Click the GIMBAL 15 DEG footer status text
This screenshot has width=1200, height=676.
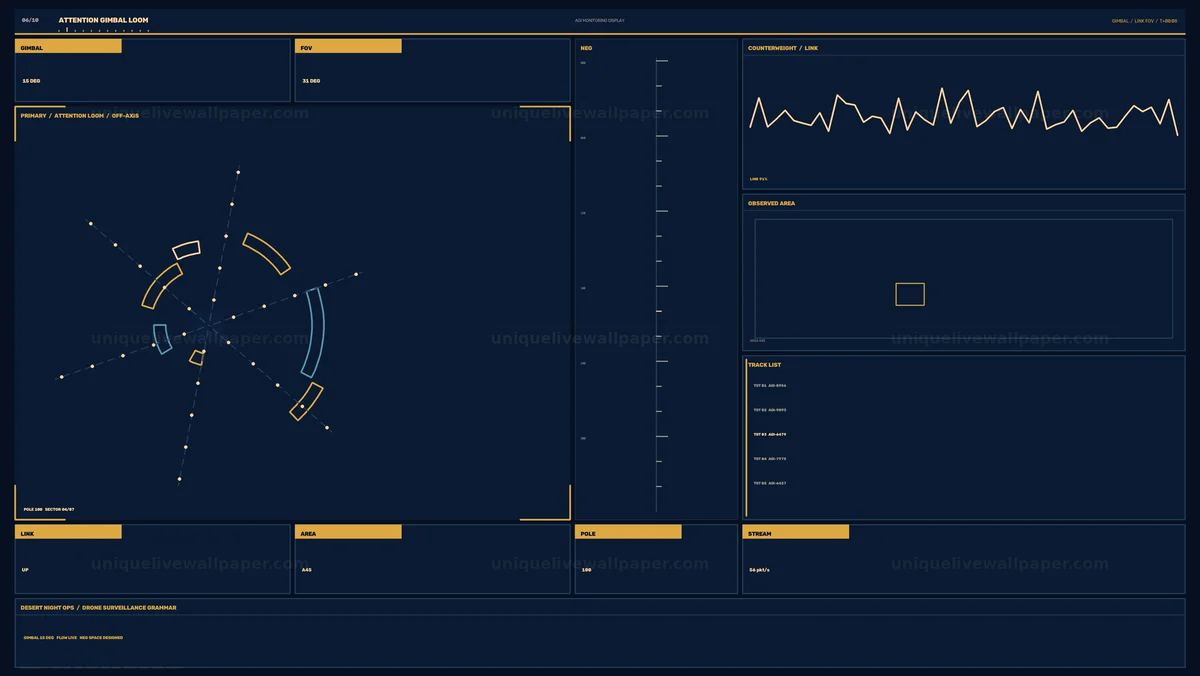pos(73,637)
